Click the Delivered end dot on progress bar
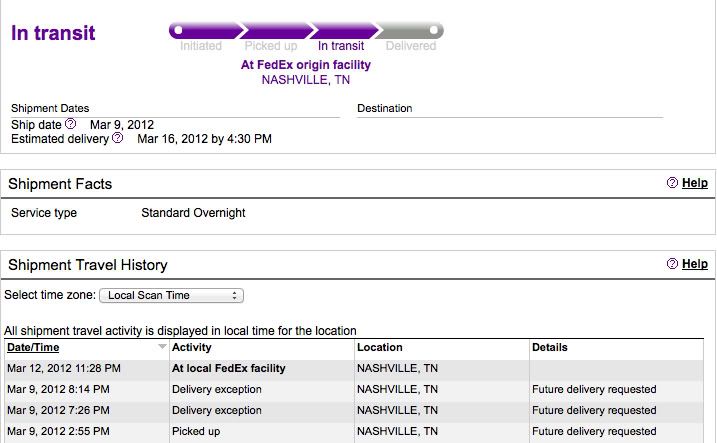 click(x=433, y=31)
